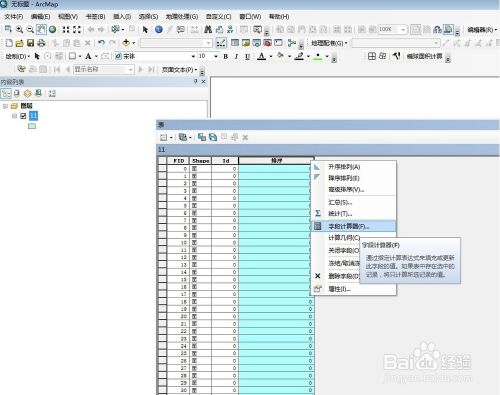500x395 pixels.
Task: Select List By Visibility icon
Action: click(27, 94)
